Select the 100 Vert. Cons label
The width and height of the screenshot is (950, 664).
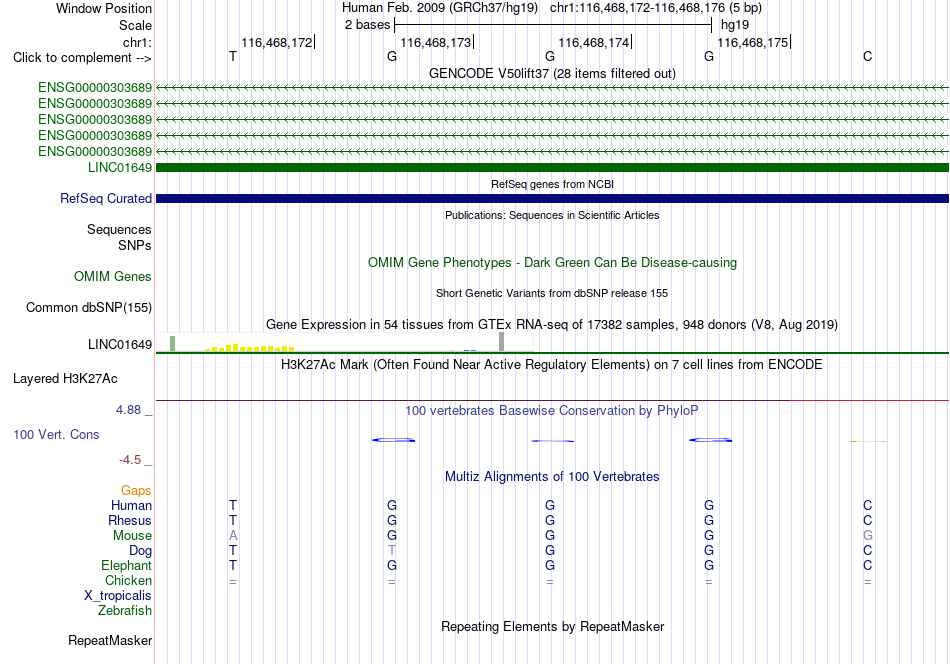pos(56,434)
